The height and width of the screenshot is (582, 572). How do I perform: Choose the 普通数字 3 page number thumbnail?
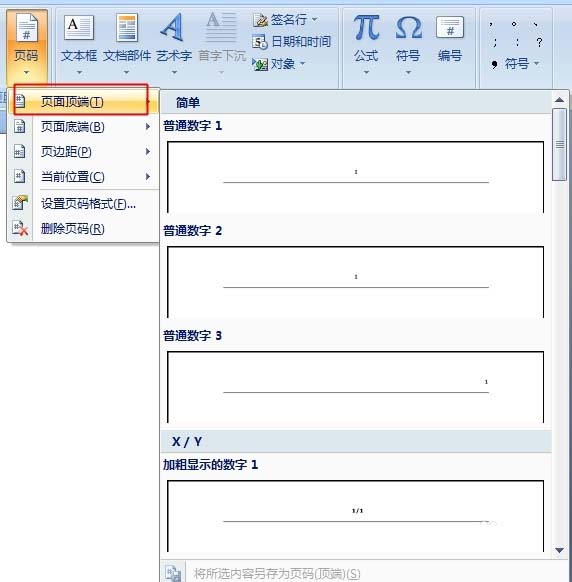point(356,387)
